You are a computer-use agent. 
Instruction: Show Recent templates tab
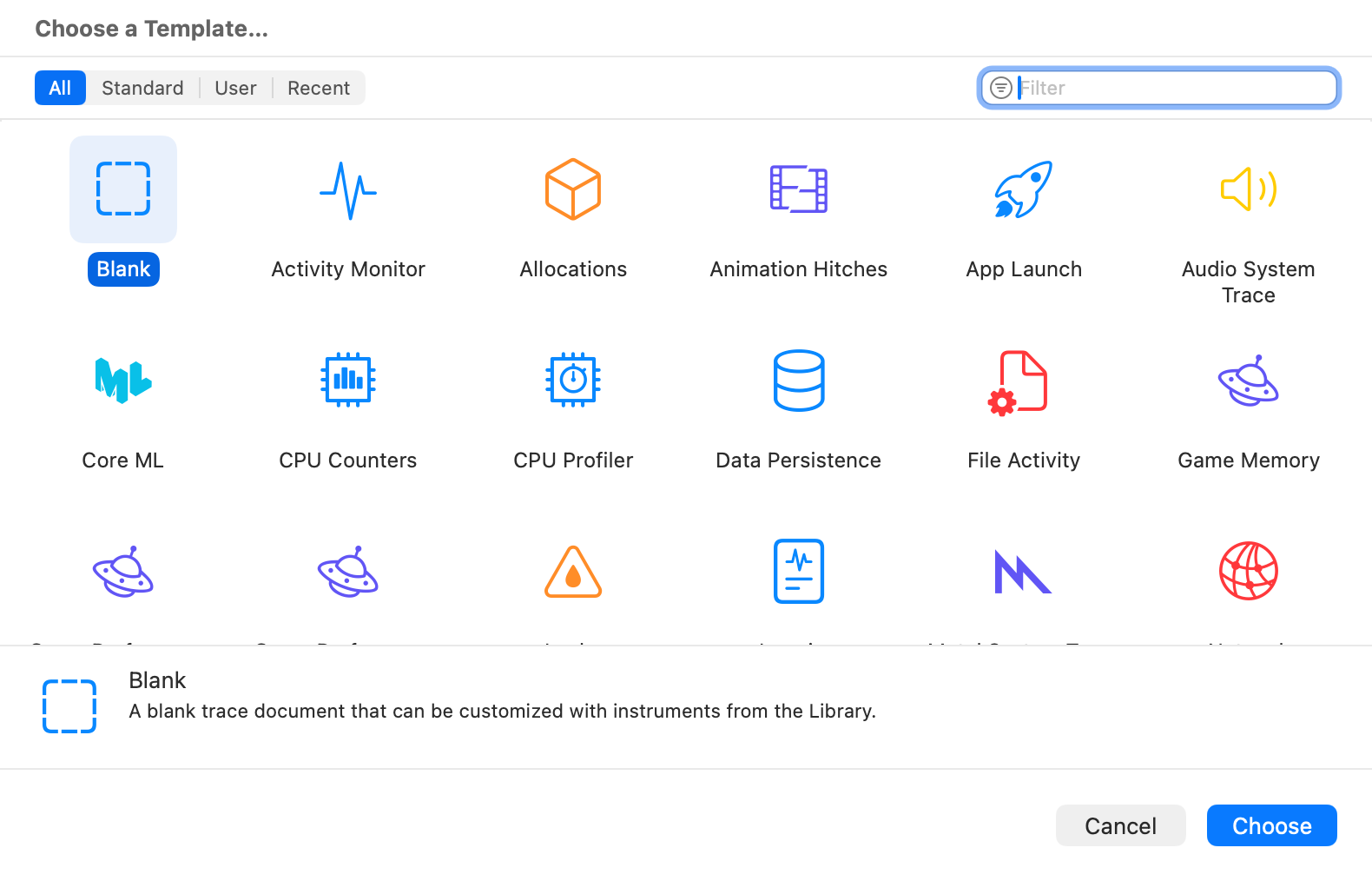click(x=319, y=88)
